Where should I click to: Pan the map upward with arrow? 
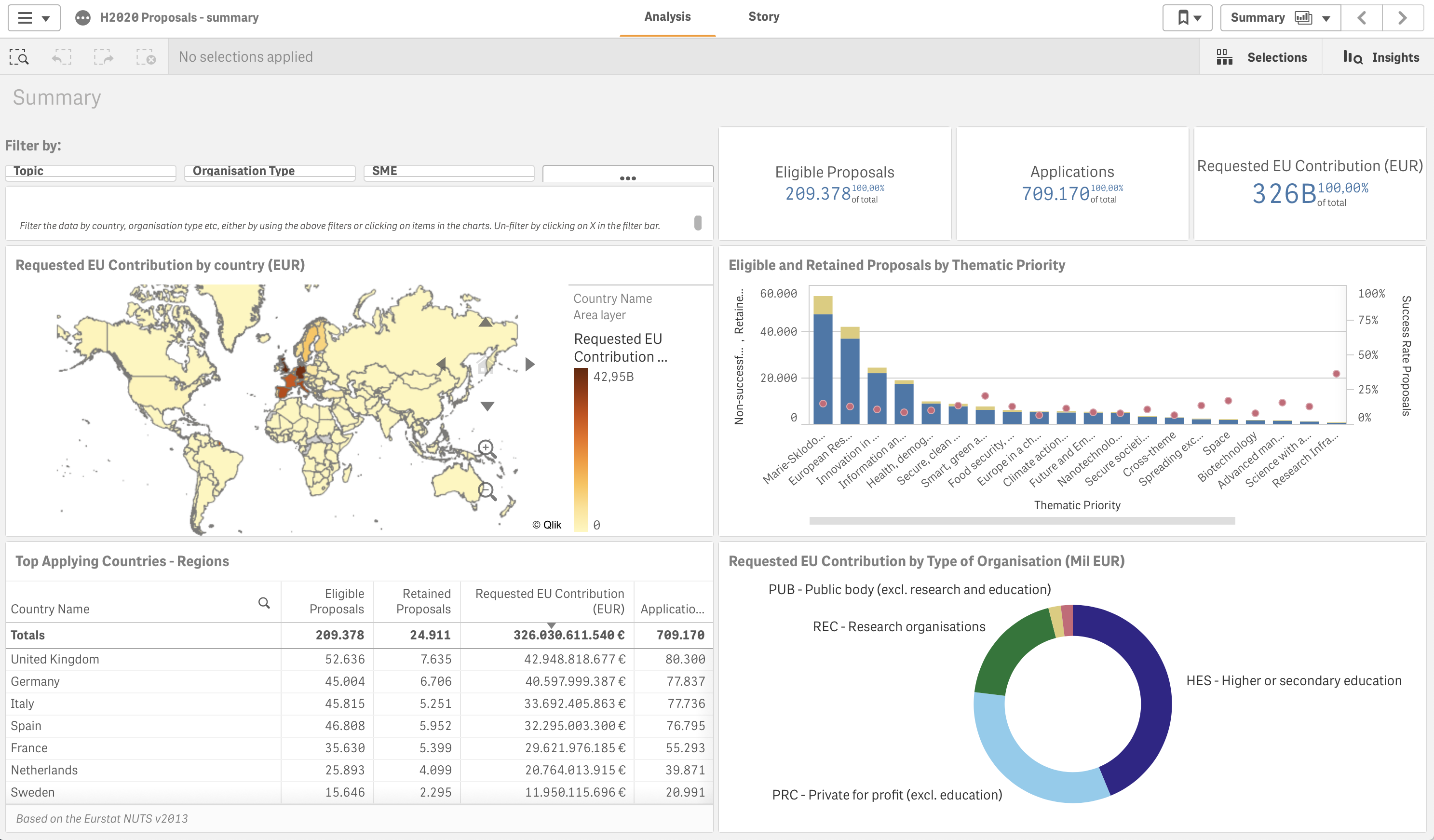coord(485,323)
